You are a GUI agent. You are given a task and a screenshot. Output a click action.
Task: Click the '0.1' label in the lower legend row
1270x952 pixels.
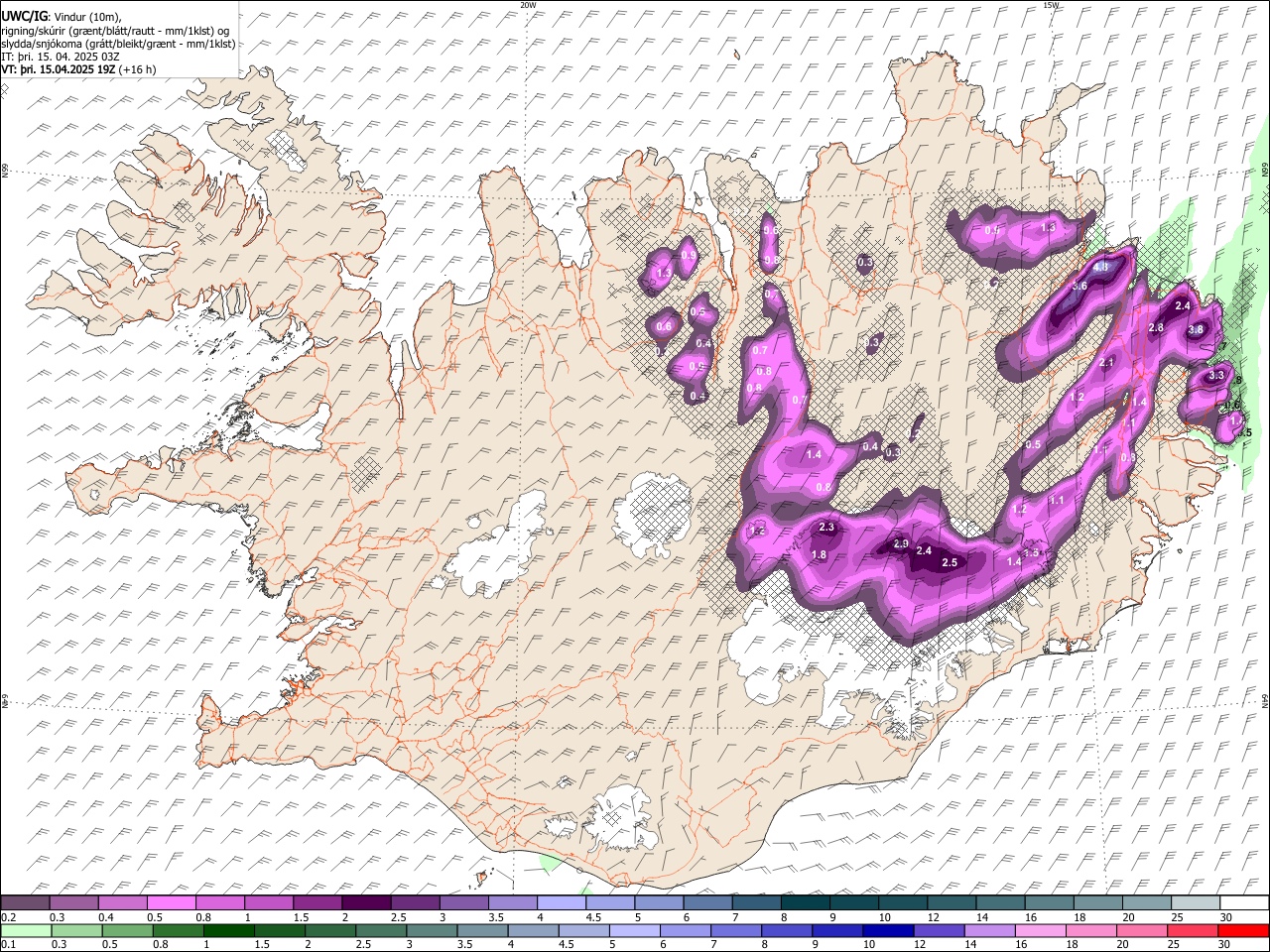(8, 944)
